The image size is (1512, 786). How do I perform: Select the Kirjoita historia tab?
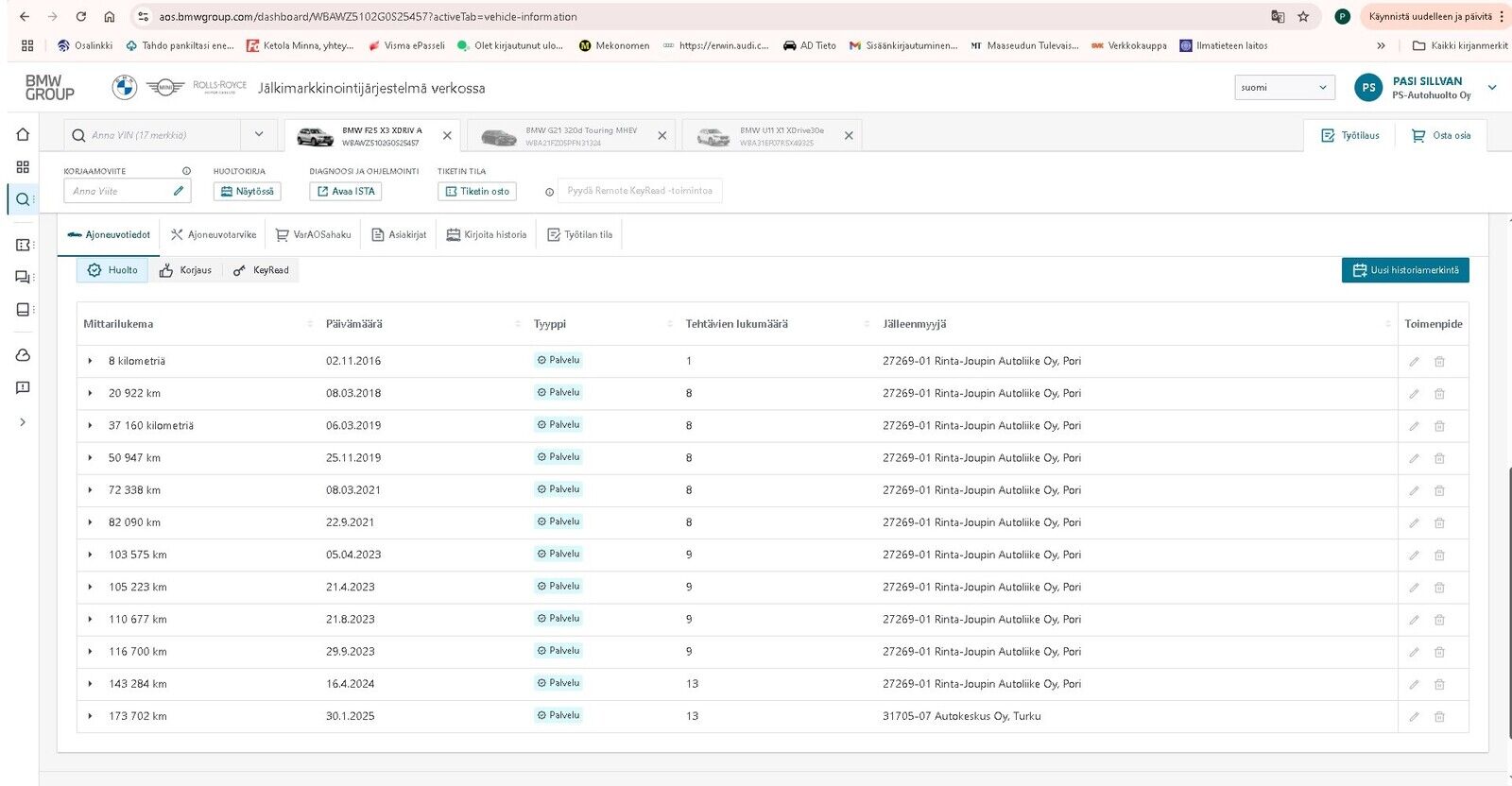(x=487, y=234)
